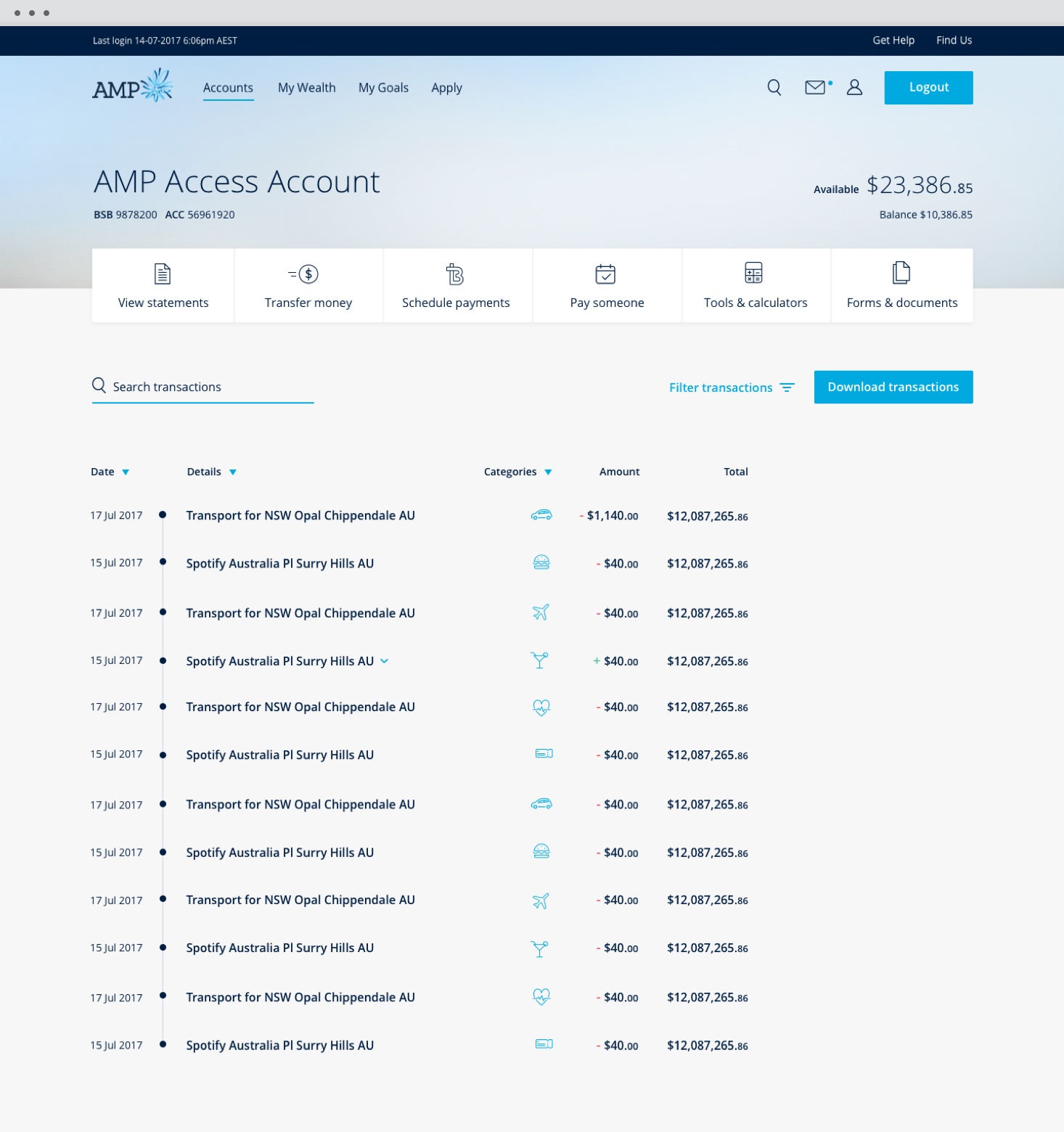1064x1132 pixels.
Task: Click the Total column header
Action: [x=735, y=472]
